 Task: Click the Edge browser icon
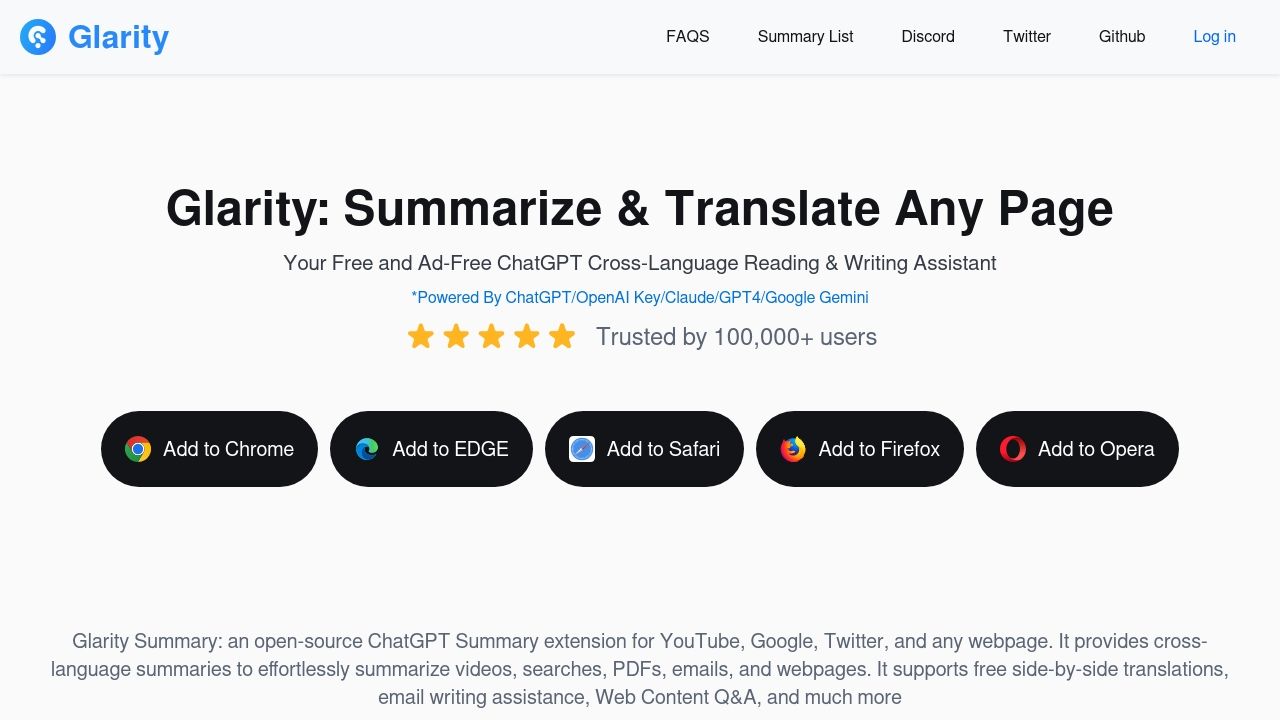367,449
